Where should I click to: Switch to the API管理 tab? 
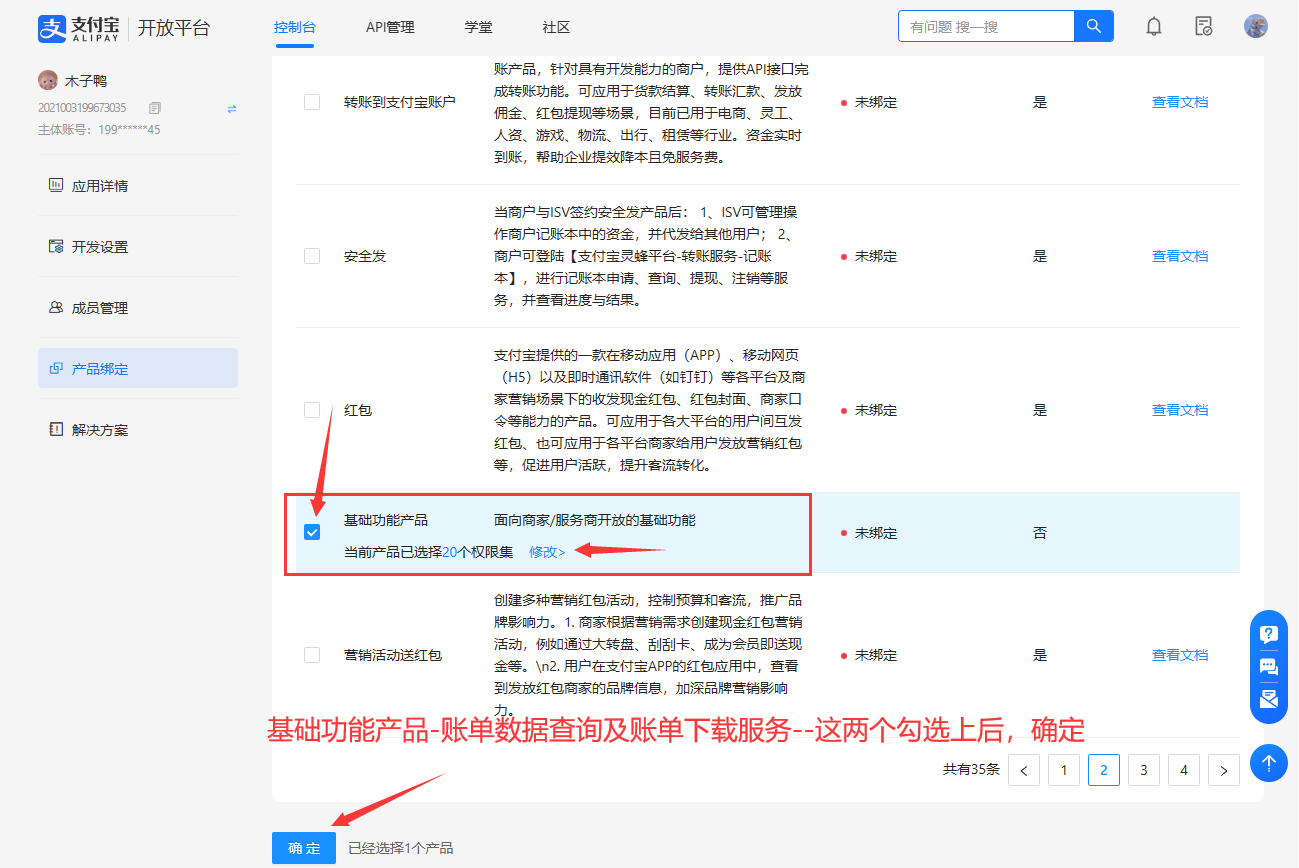click(x=390, y=27)
